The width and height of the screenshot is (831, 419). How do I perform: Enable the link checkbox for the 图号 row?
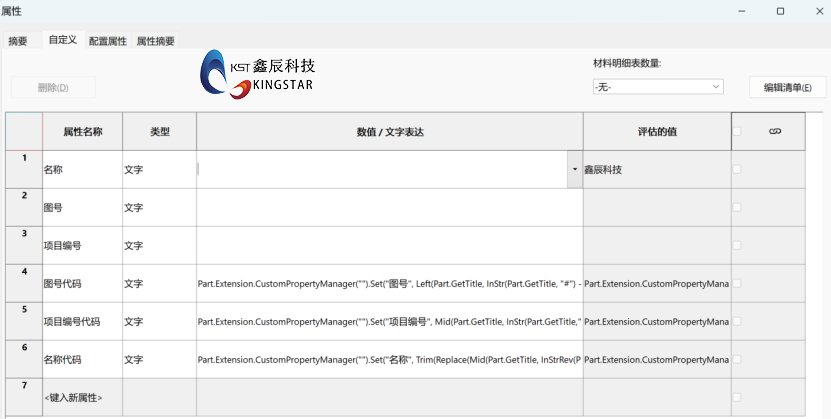(x=737, y=207)
